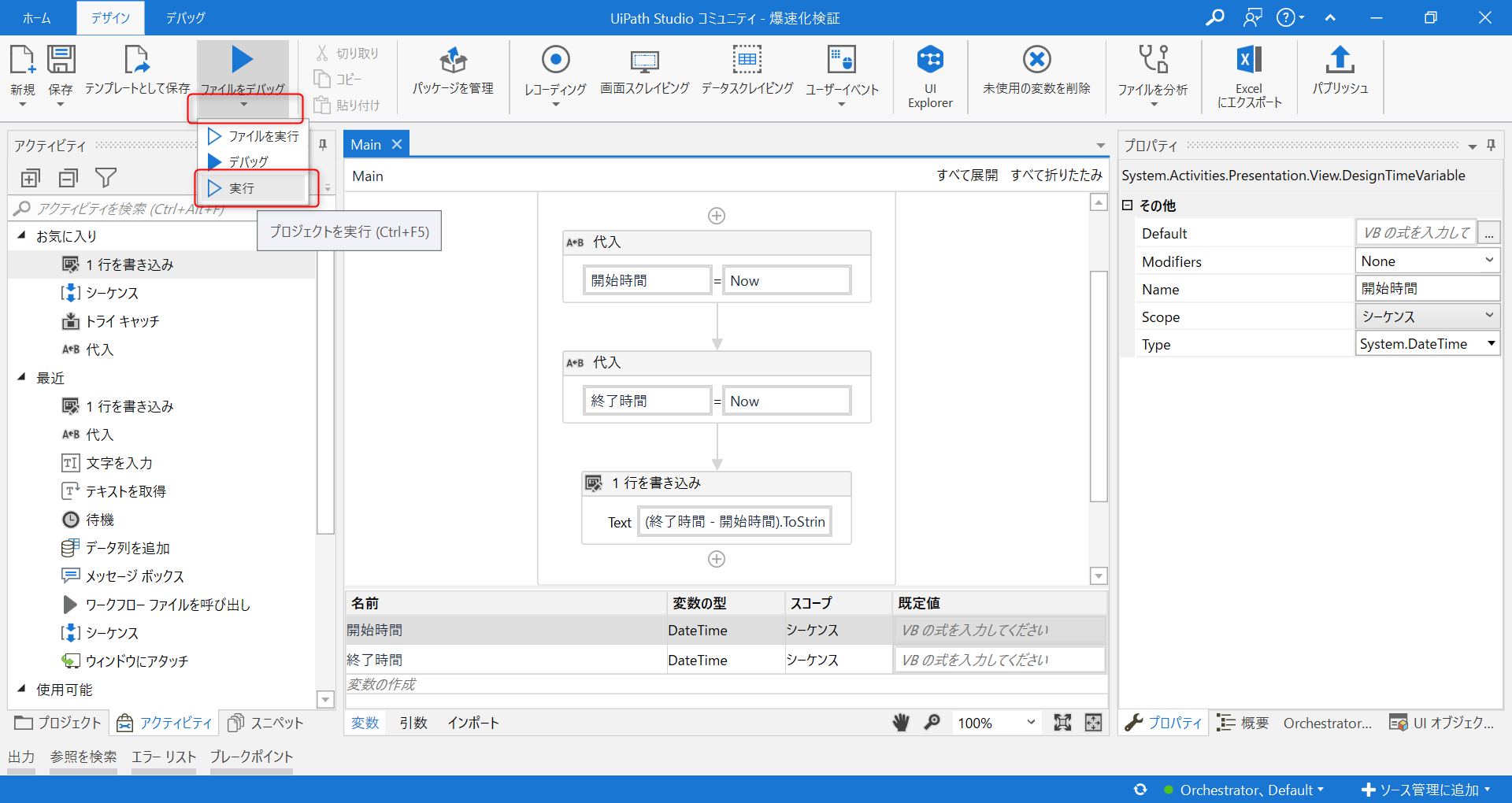
Task: Click the 保存 (Save) icon
Action: (x=61, y=60)
